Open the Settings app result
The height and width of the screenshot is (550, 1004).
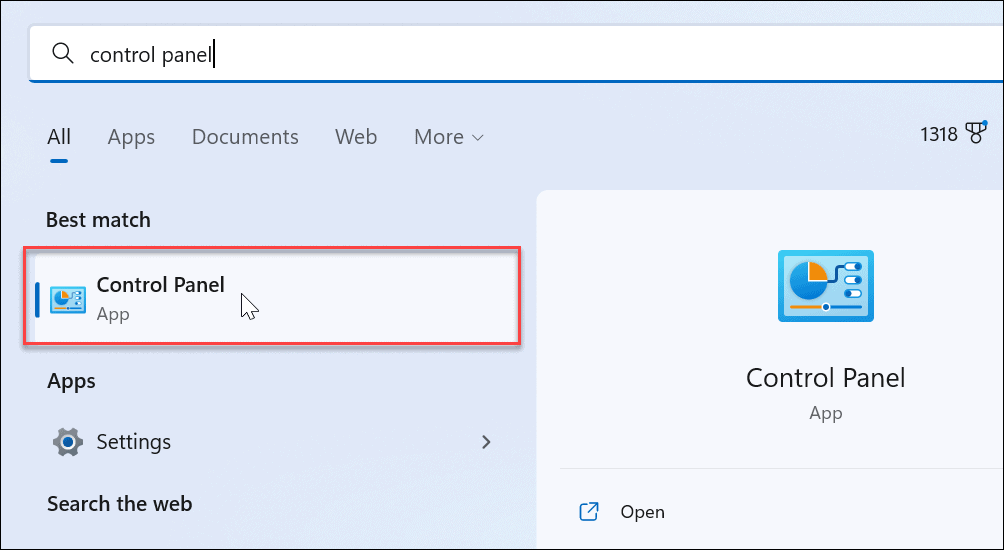[x=134, y=441]
